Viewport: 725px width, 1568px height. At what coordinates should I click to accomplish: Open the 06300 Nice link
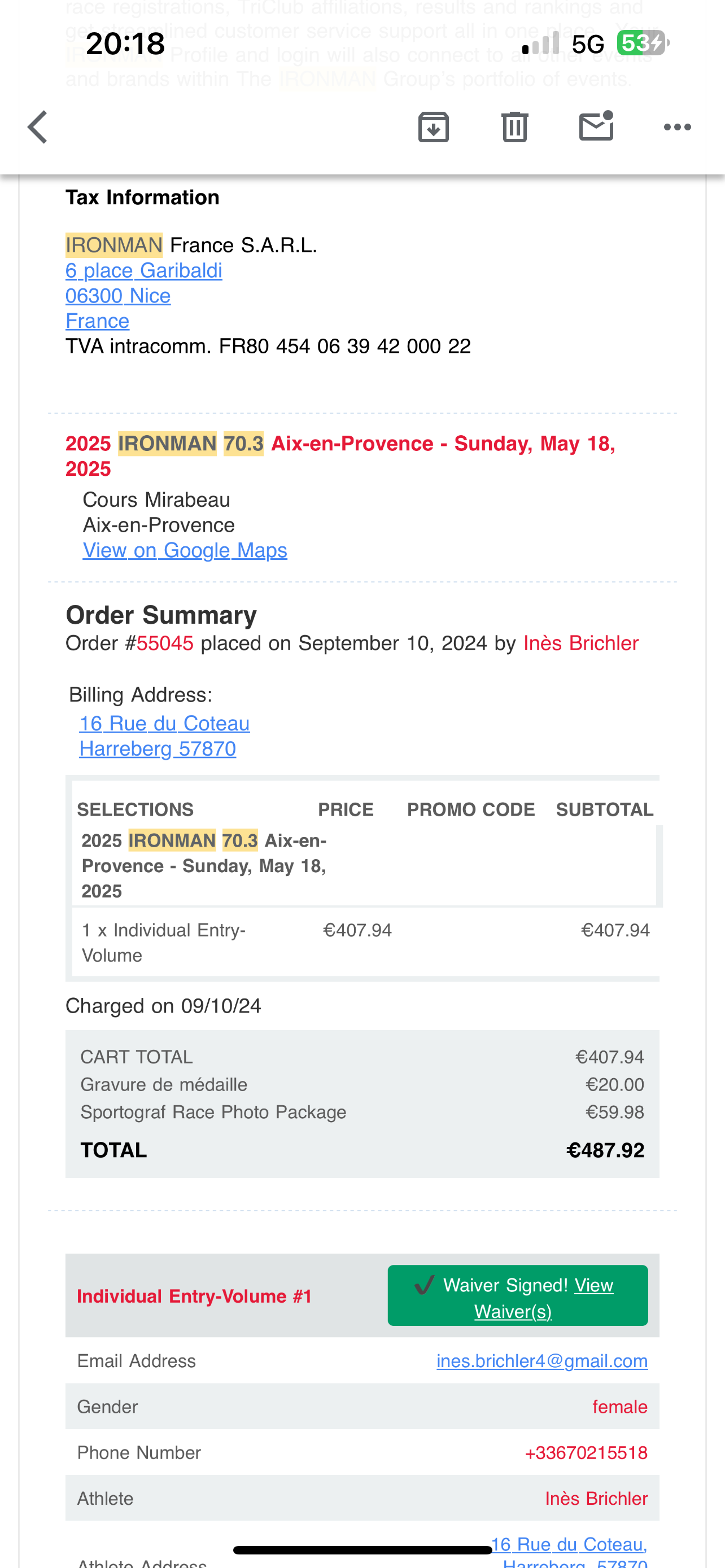coord(118,296)
